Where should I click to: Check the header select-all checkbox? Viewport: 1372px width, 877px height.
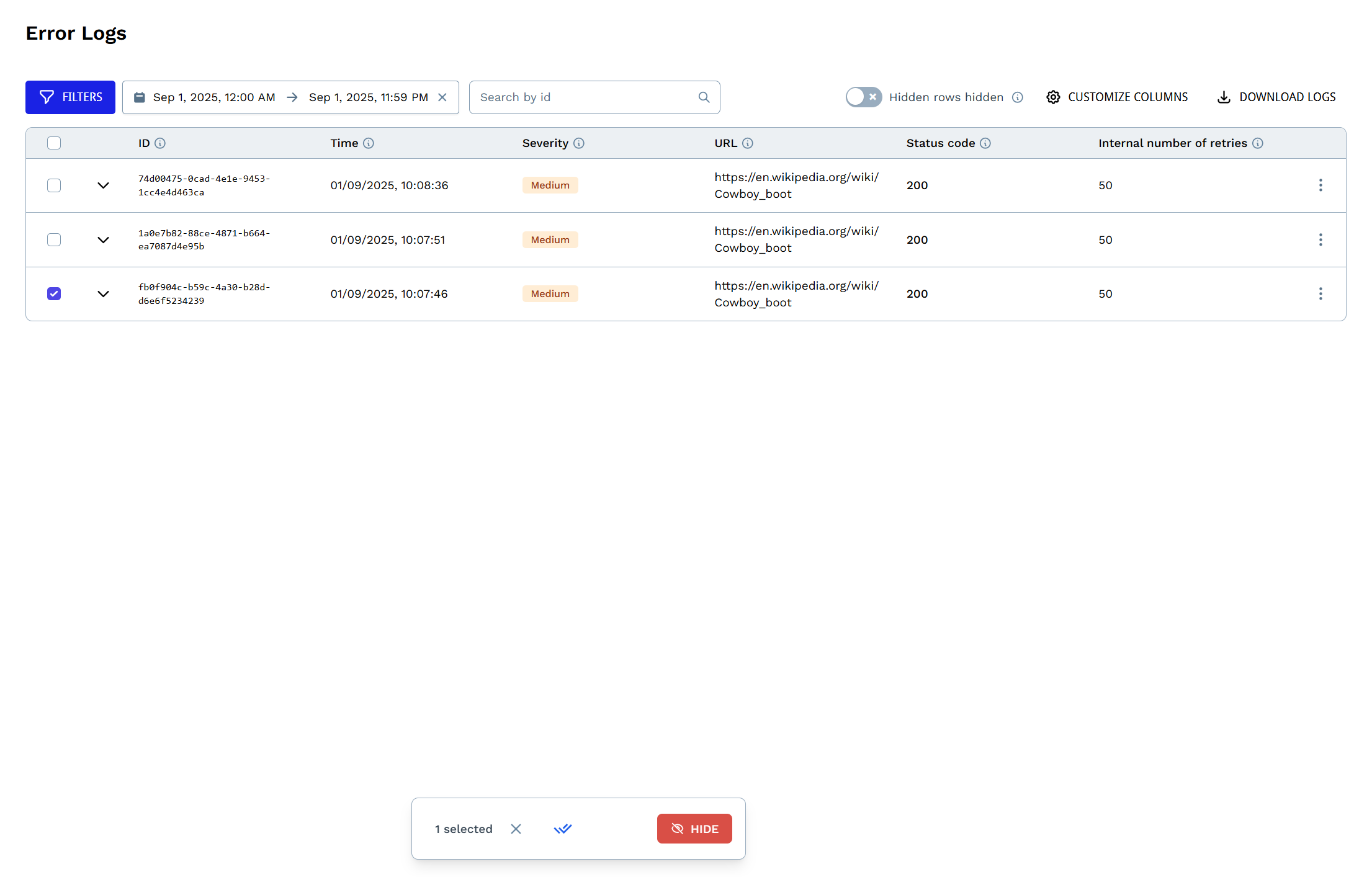point(54,143)
